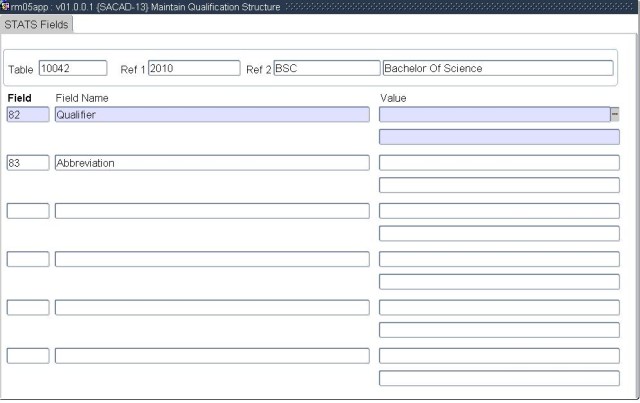This screenshot has height=403, width=640.
Task: Switch to the STATS Fields tab
Action: pos(36,24)
